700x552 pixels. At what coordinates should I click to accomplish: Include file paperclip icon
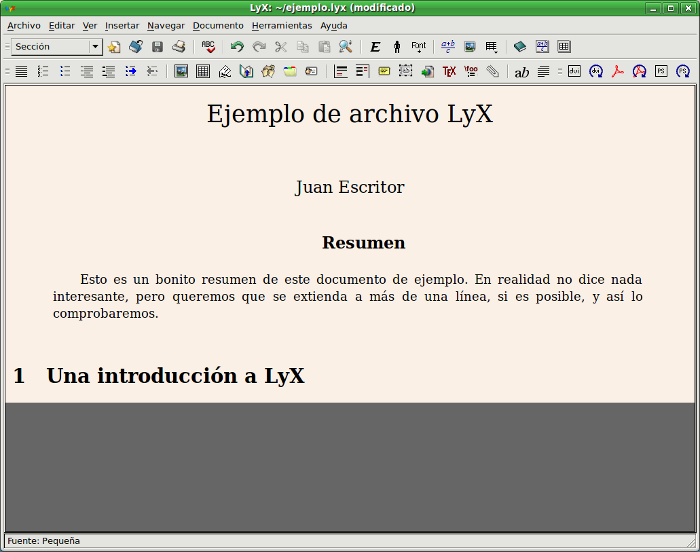493,71
